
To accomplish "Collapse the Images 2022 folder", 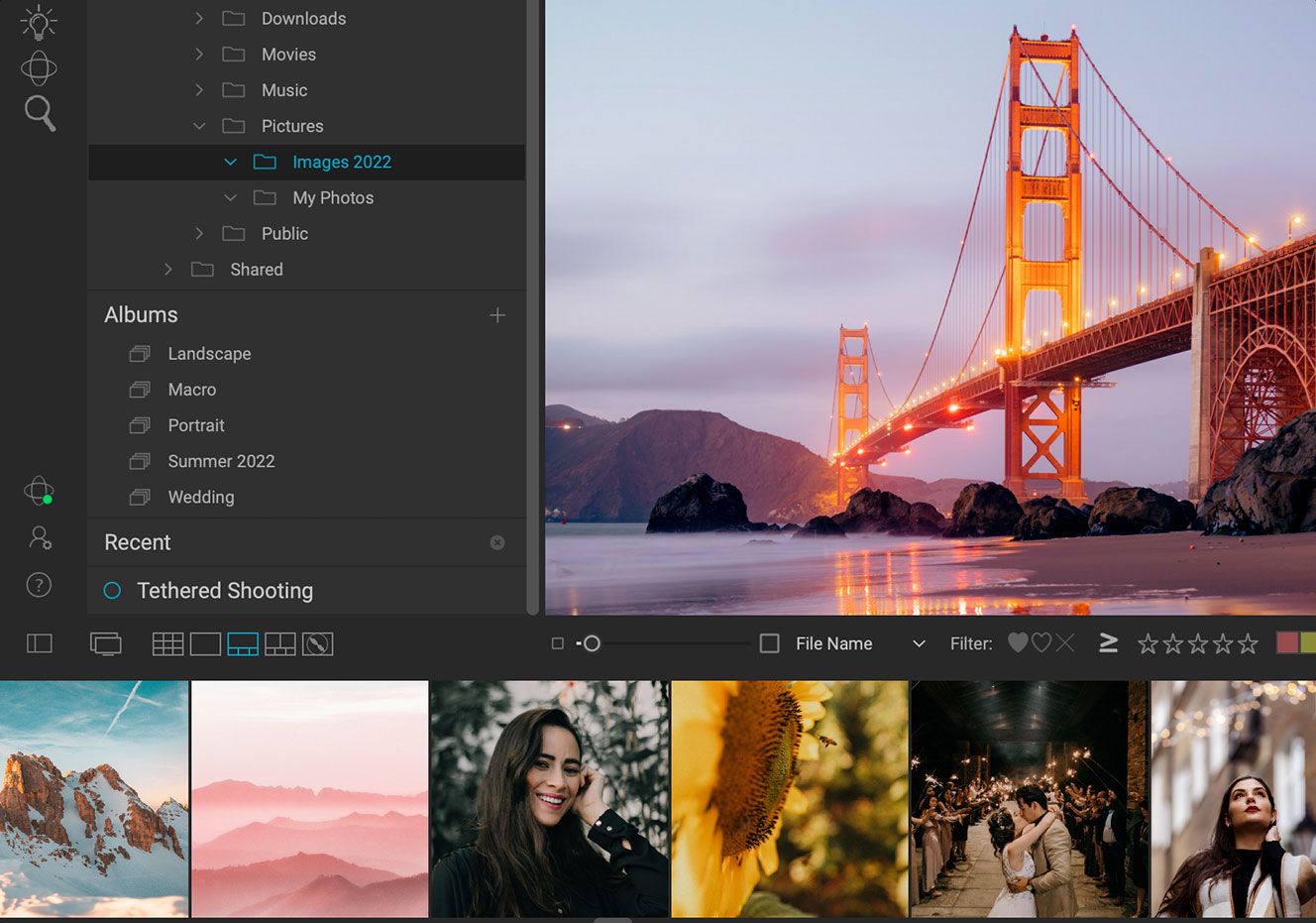I will (230, 162).
